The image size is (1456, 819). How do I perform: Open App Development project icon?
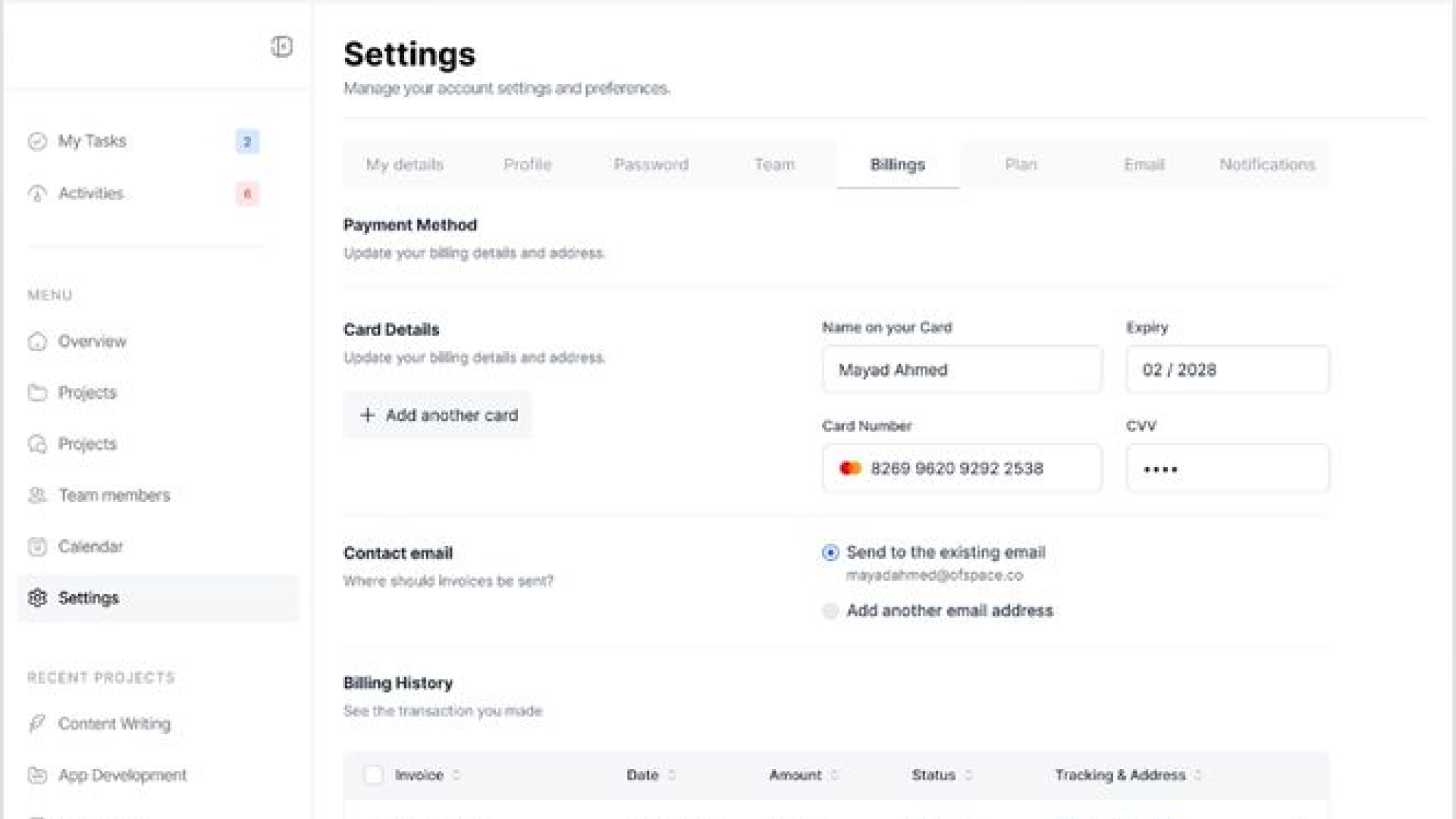click(x=37, y=775)
